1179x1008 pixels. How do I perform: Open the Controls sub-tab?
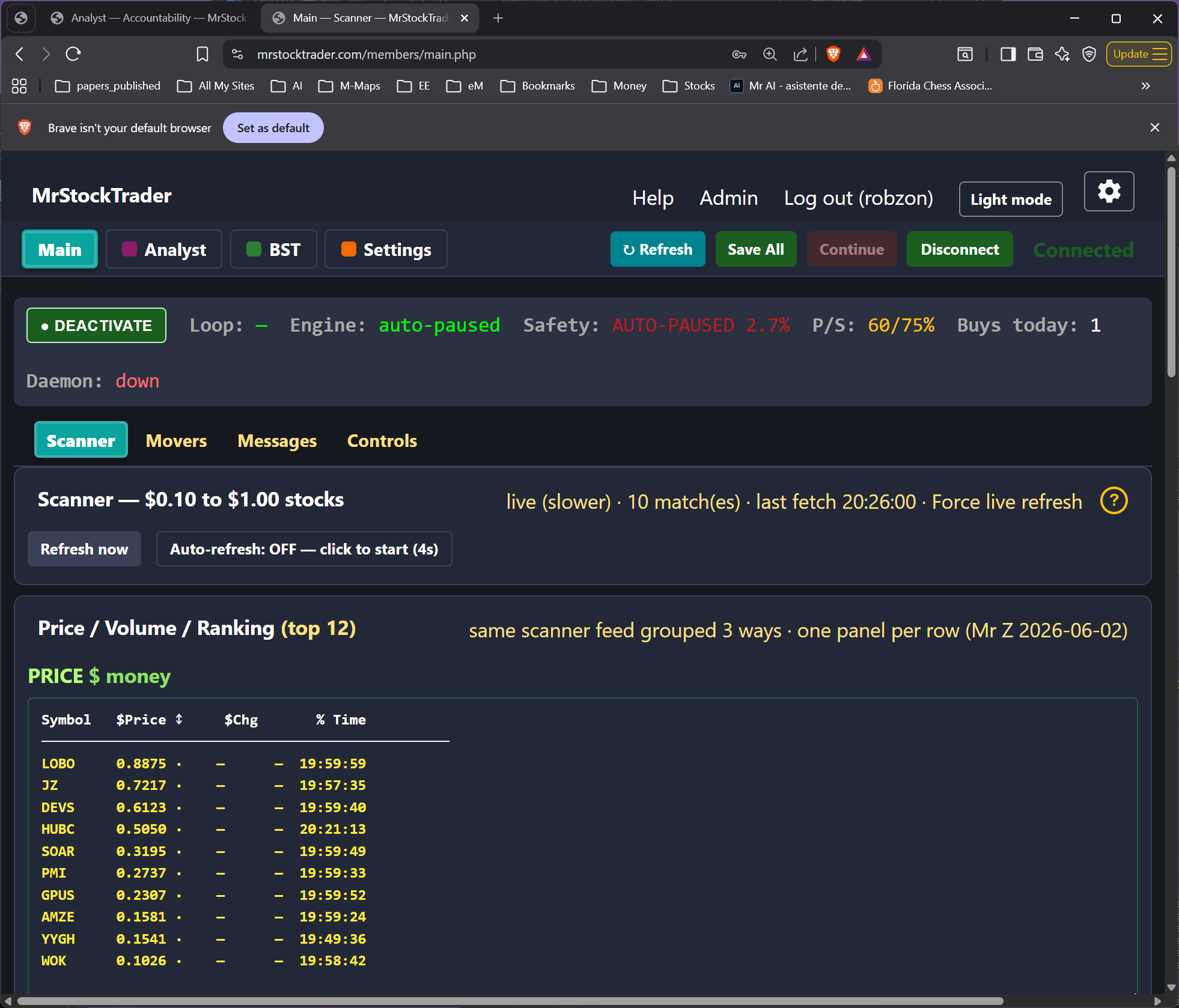click(x=382, y=440)
